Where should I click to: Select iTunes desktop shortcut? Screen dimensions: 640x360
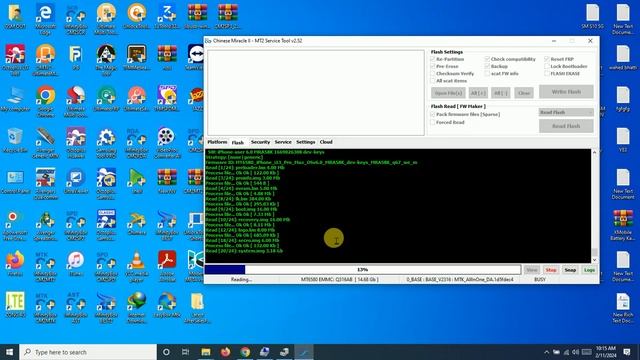click(76, 264)
